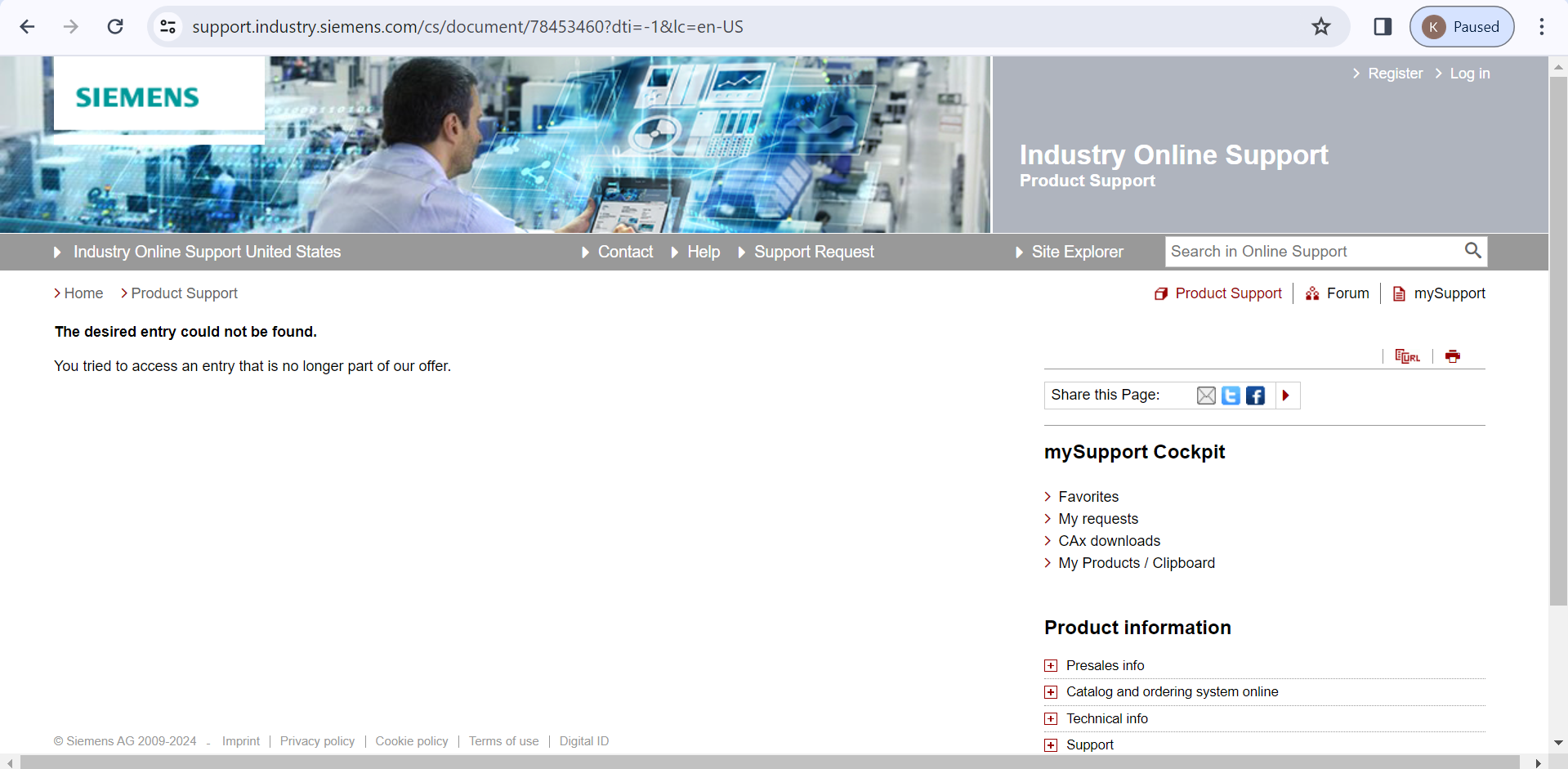The height and width of the screenshot is (769, 1568).
Task: Click the browser back arrow
Action: 27,27
